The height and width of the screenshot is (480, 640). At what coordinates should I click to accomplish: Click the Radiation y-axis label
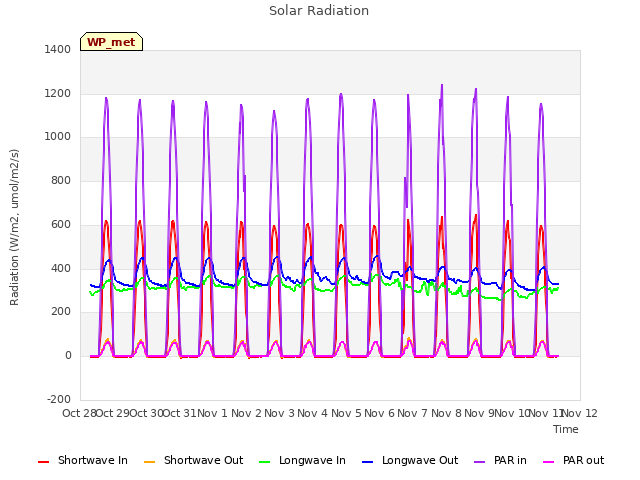pos(14,227)
